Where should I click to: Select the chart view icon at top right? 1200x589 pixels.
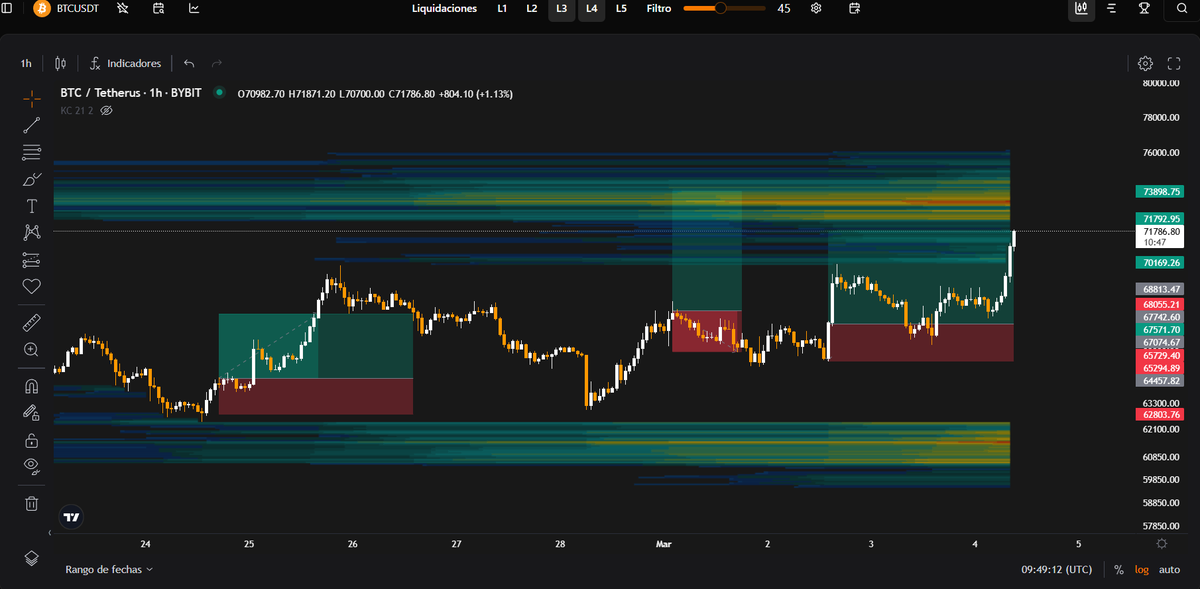(x=1081, y=9)
